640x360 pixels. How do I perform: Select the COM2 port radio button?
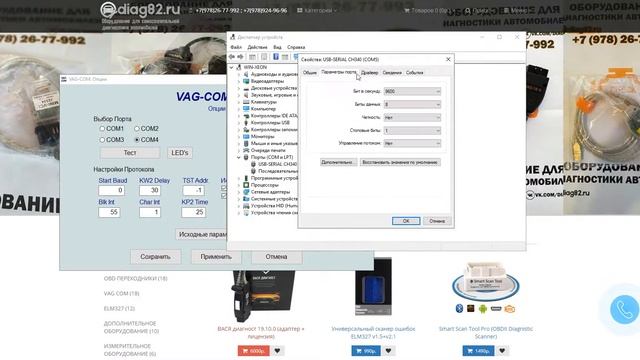coord(137,129)
